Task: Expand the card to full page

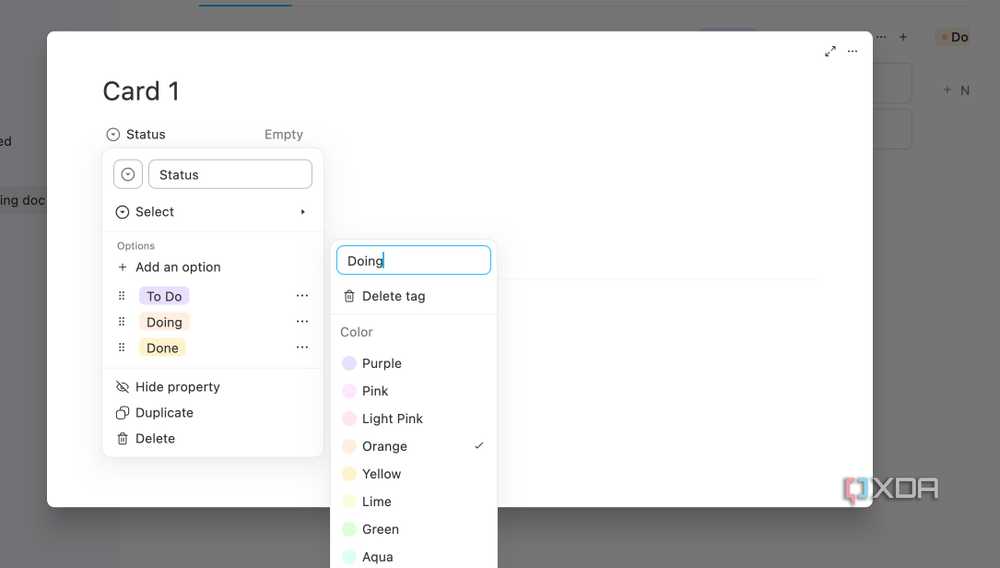Action: point(830,51)
